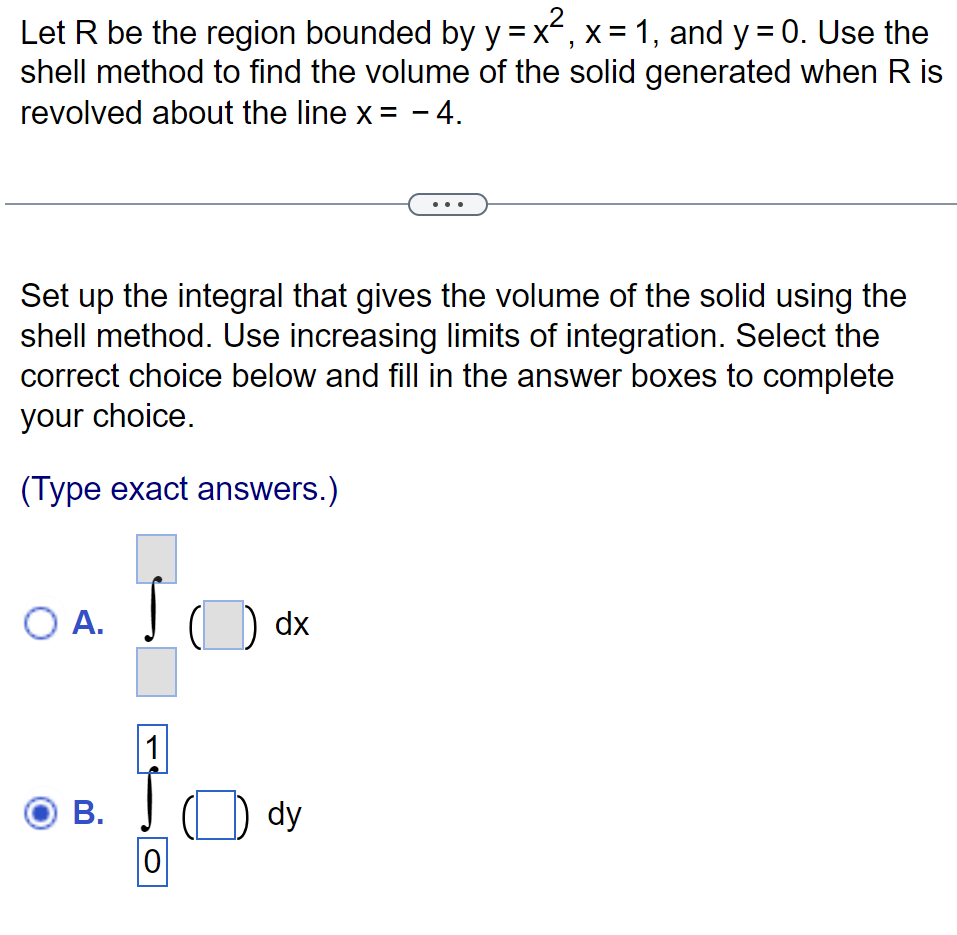Click the problem statement about region R
This screenshot has height=935, width=957.
coord(470,70)
